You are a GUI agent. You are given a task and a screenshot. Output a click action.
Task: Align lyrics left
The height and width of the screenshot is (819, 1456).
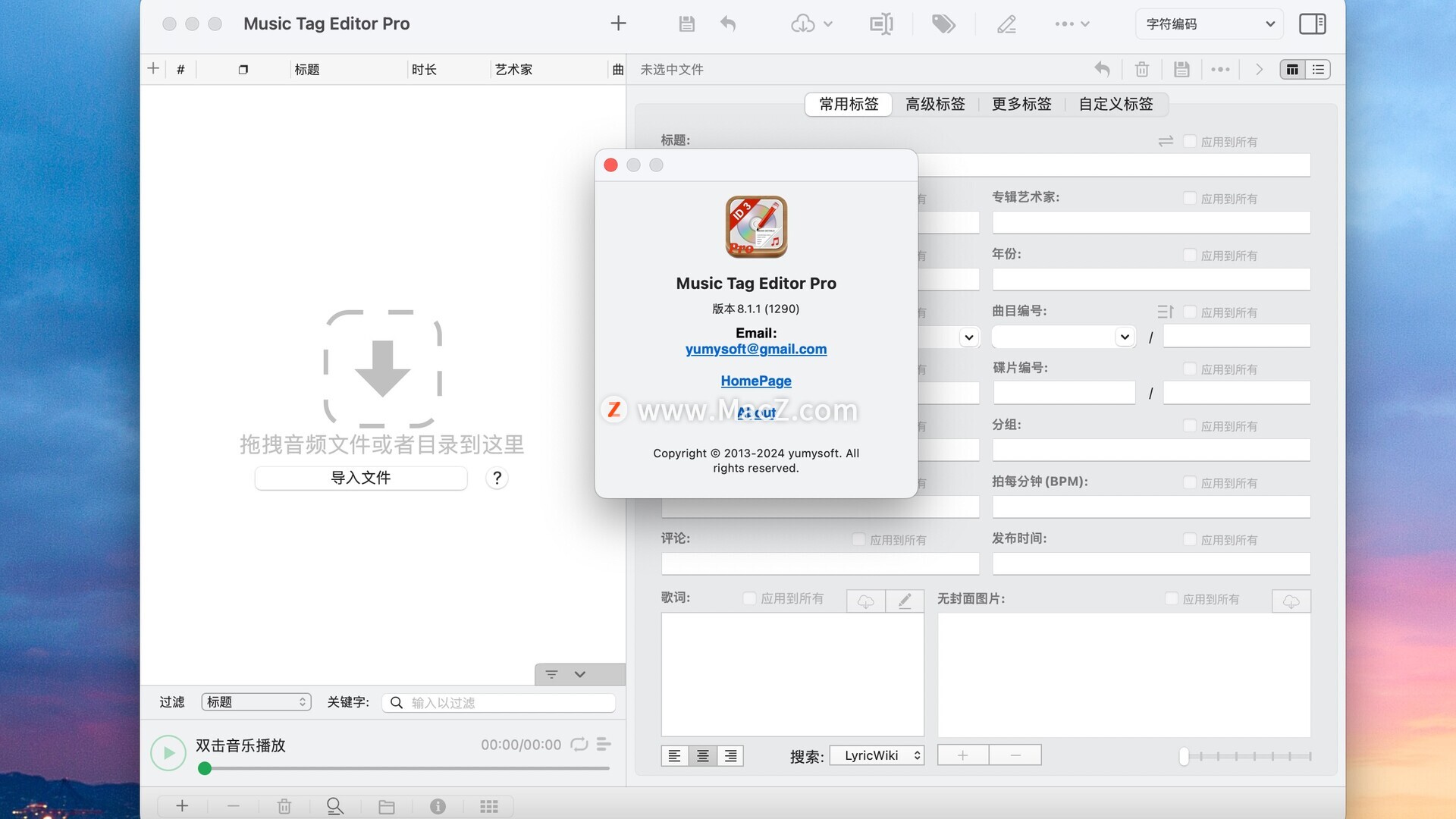(674, 756)
